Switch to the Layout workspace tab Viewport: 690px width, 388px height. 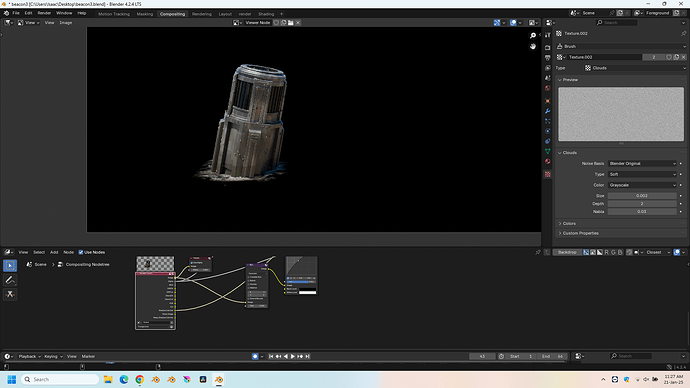coord(225,14)
